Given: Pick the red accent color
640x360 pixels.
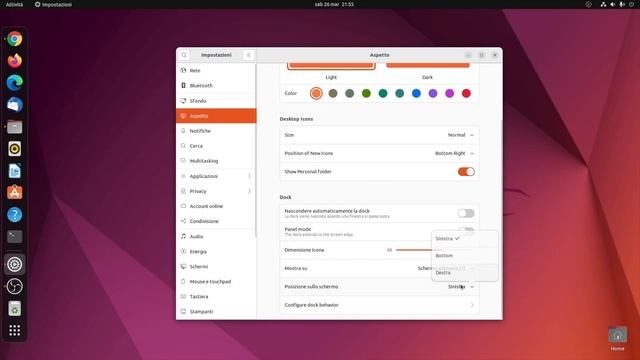Looking at the screenshot, I should tap(466, 93).
